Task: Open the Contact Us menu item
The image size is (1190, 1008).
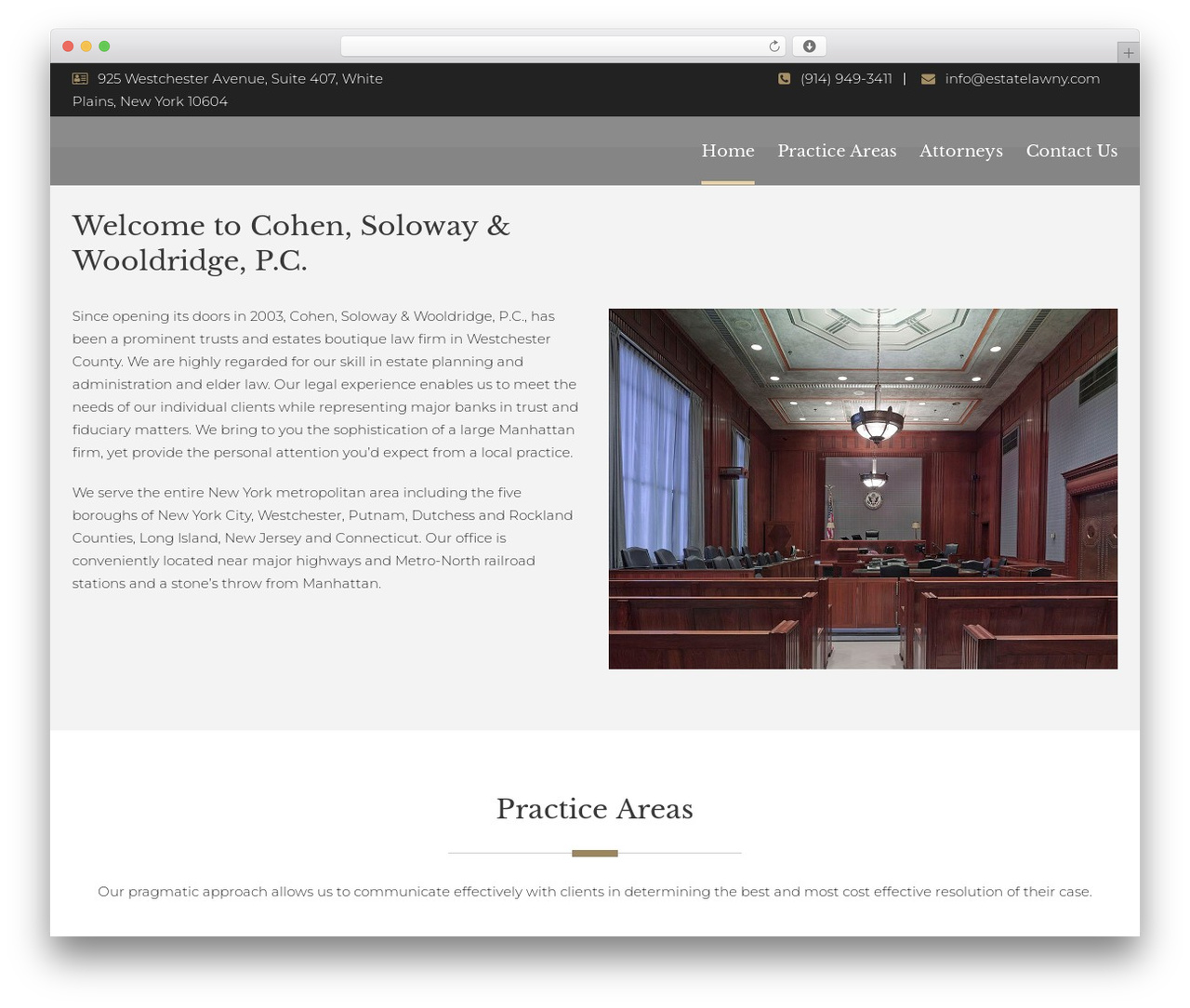Action: [x=1072, y=151]
